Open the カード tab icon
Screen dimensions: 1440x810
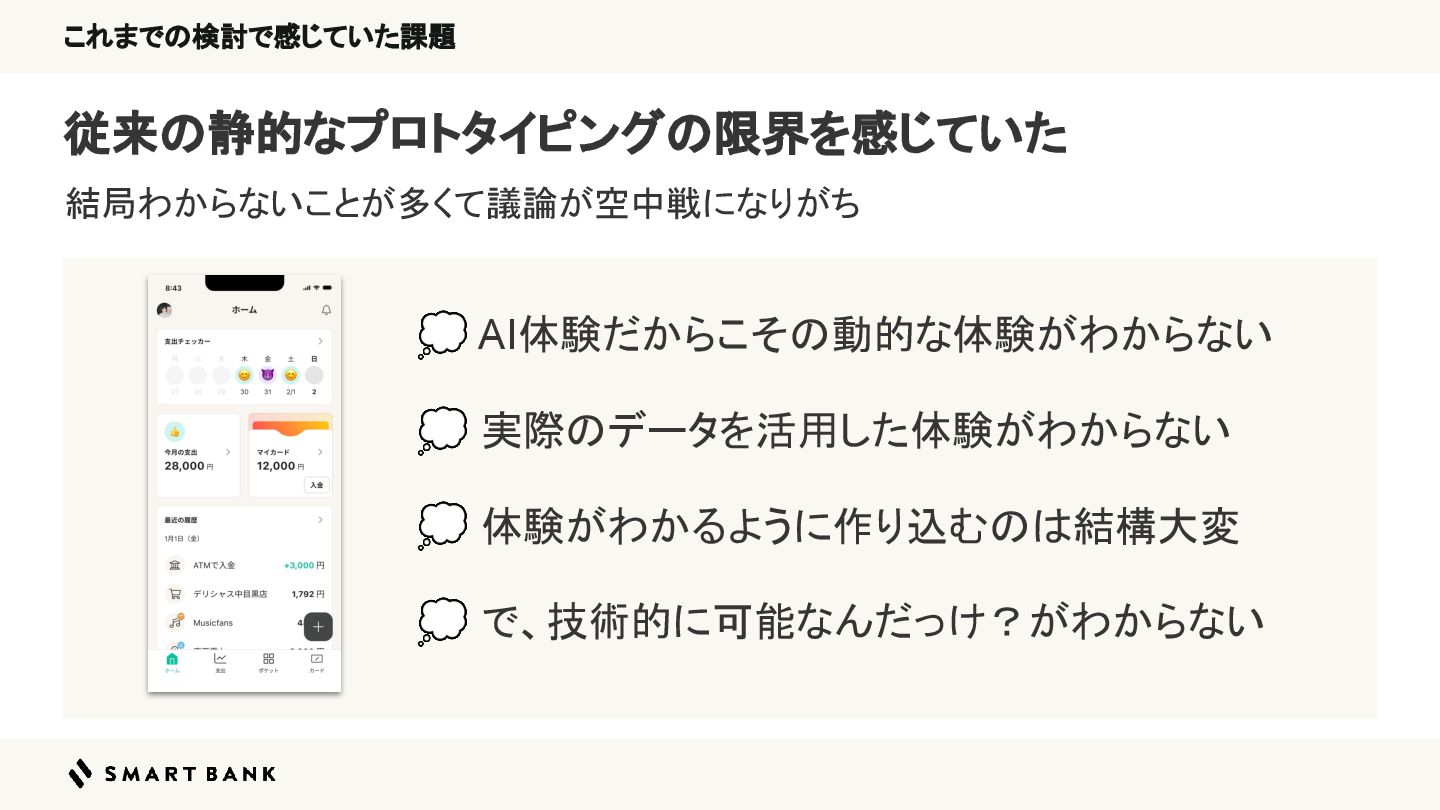(317, 663)
